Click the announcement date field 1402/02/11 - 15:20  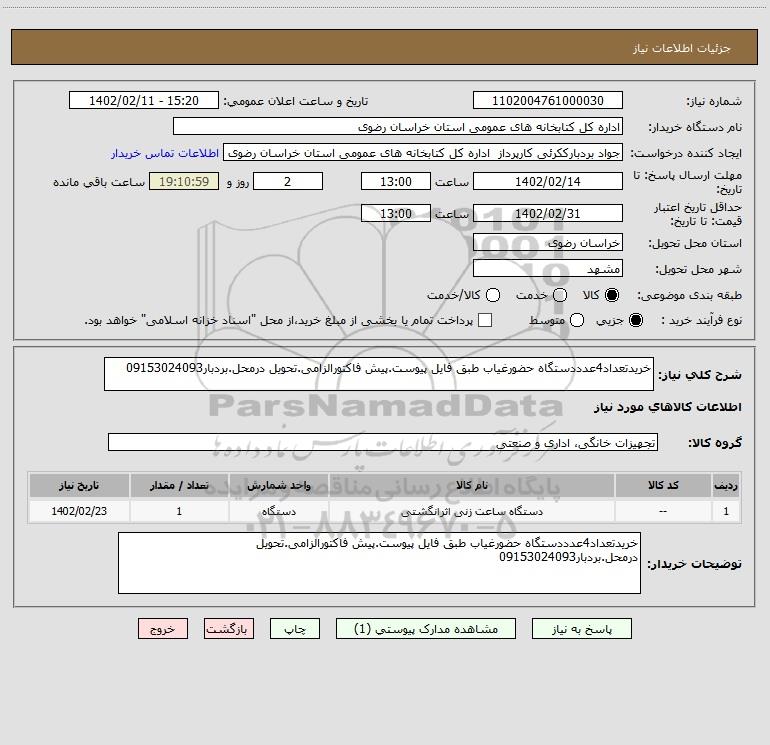(x=144, y=100)
